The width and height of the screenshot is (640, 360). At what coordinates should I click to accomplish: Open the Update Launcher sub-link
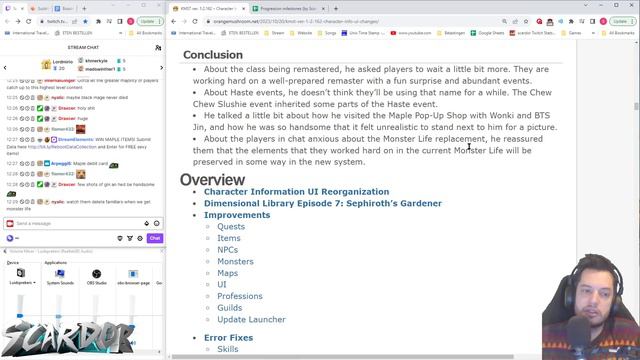(x=251, y=320)
